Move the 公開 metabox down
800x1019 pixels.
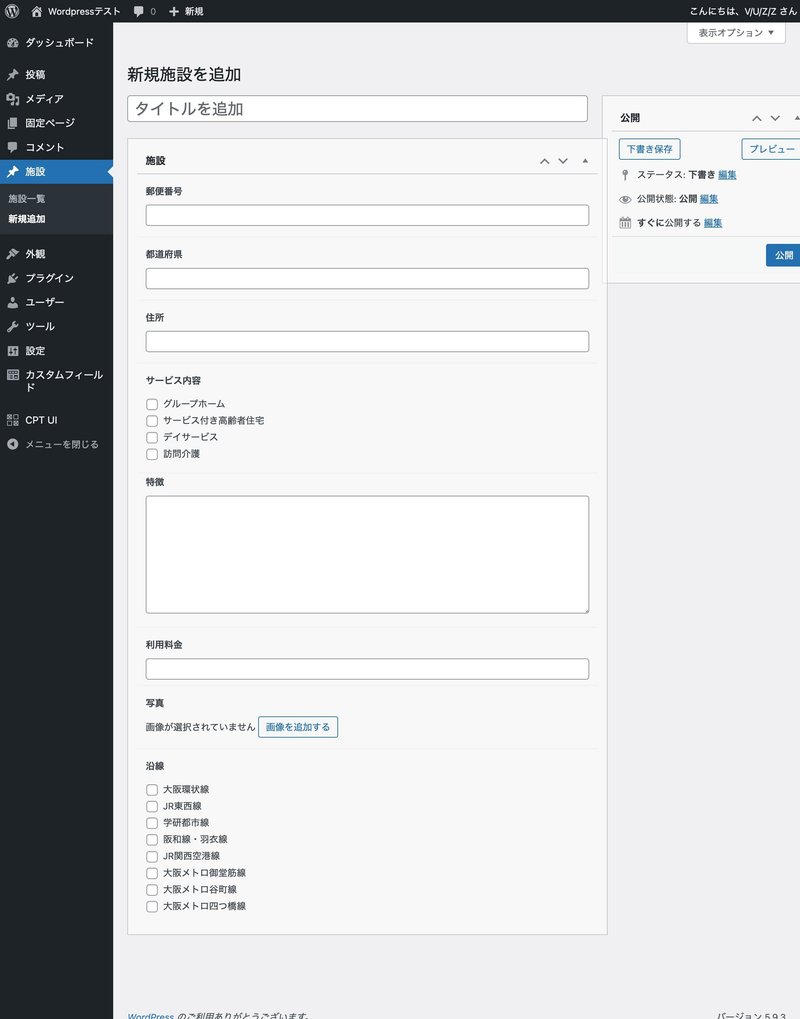775,118
